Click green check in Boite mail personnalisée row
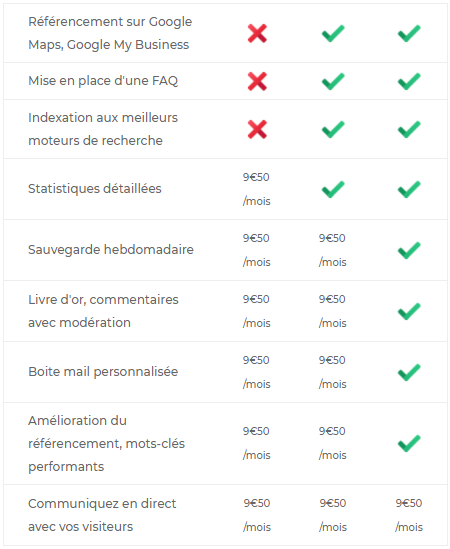The width and height of the screenshot is (450, 549). point(409,372)
